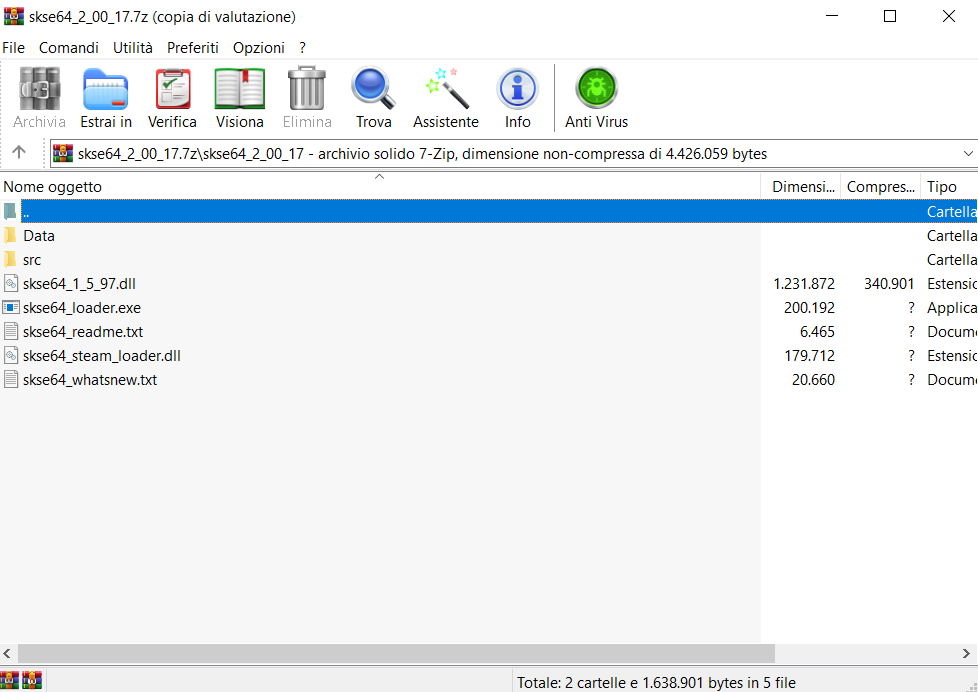Open the '?' help menu
This screenshot has height=692, width=978.
click(x=303, y=47)
